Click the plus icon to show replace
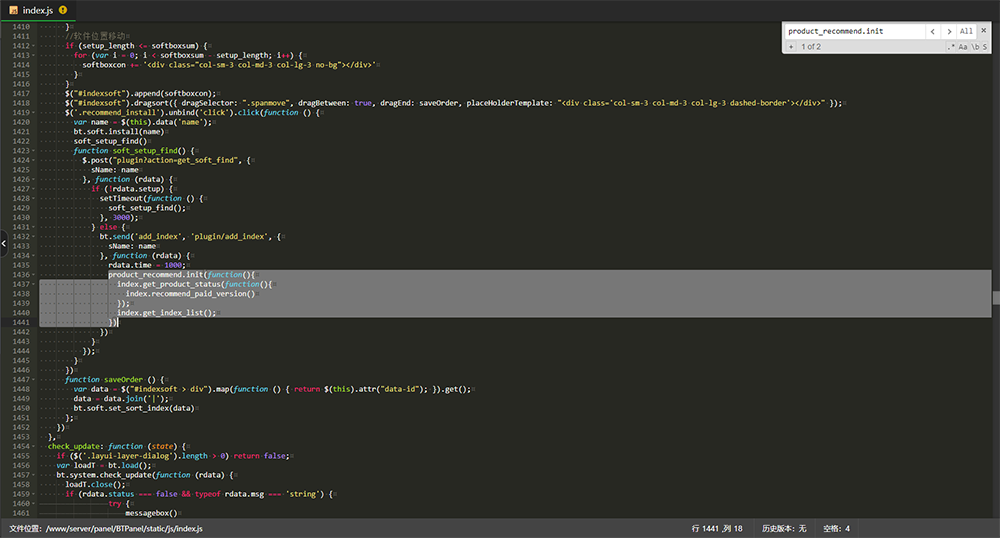Screen dimensions: 1000x538 tap(790, 46)
